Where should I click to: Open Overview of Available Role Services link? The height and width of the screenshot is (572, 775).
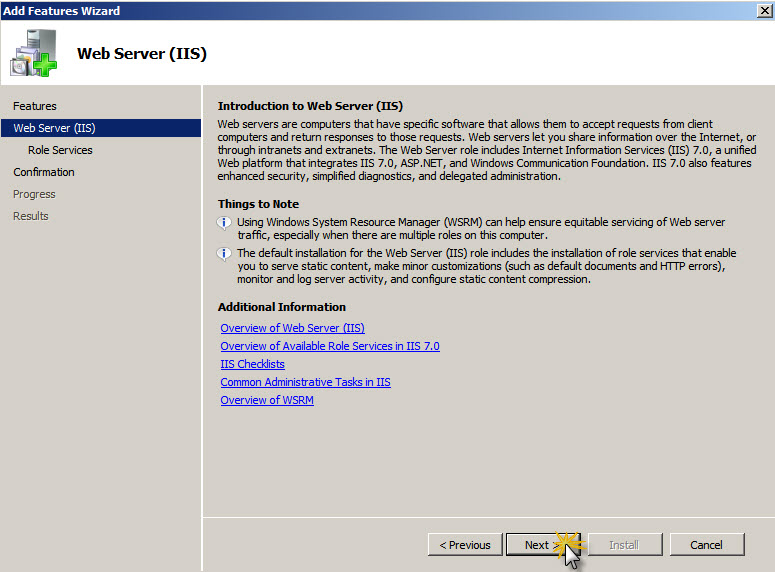[330, 346]
